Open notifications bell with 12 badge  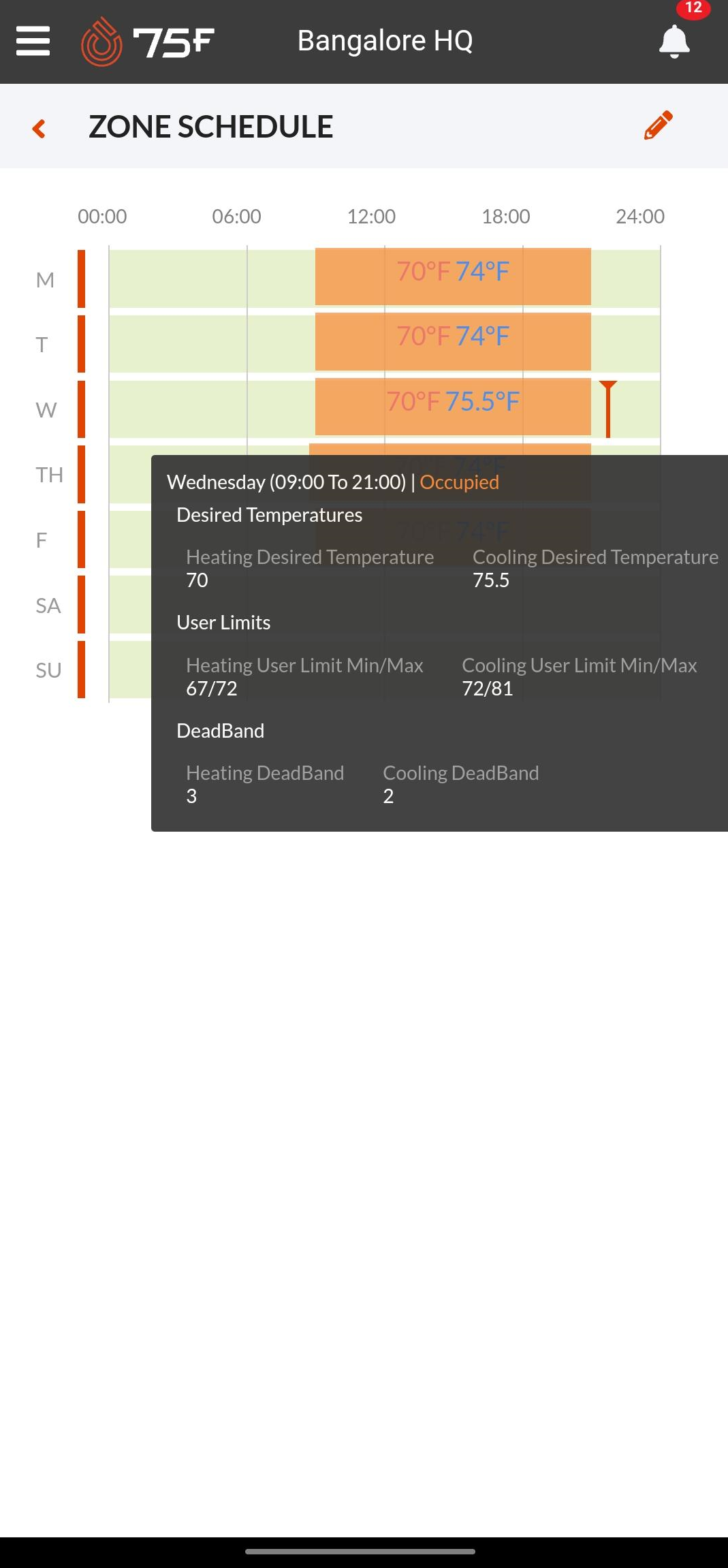(x=675, y=41)
